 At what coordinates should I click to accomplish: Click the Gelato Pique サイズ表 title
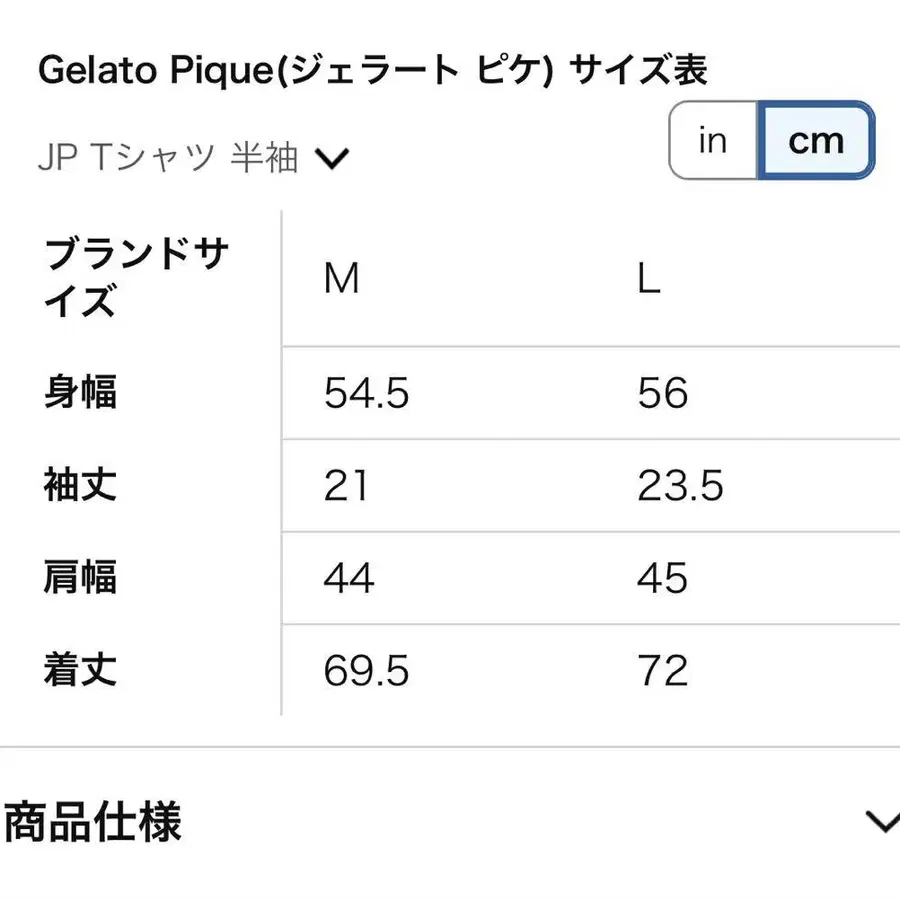point(372,70)
